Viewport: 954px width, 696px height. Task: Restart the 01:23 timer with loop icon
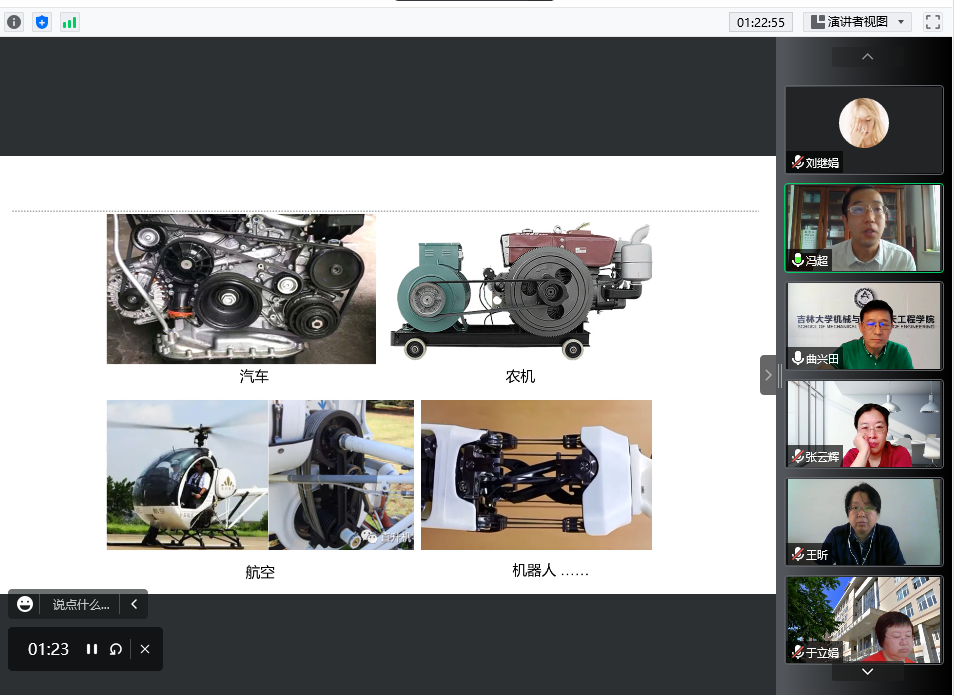116,649
